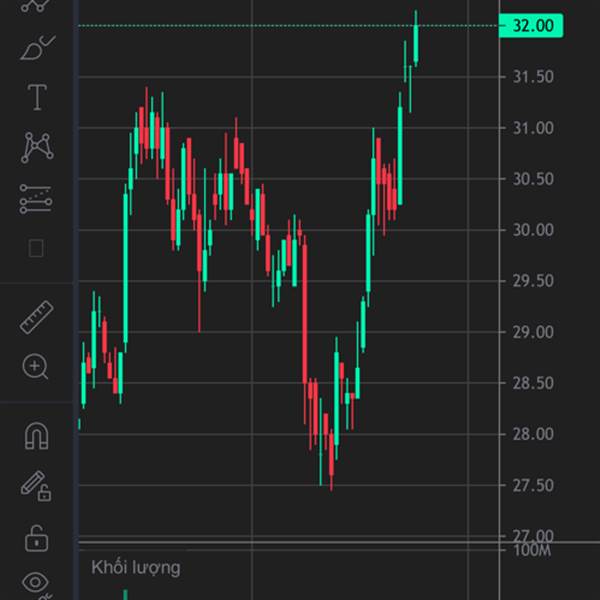
Task: Click the 28.00 price axis label
Action: [533, 434]
